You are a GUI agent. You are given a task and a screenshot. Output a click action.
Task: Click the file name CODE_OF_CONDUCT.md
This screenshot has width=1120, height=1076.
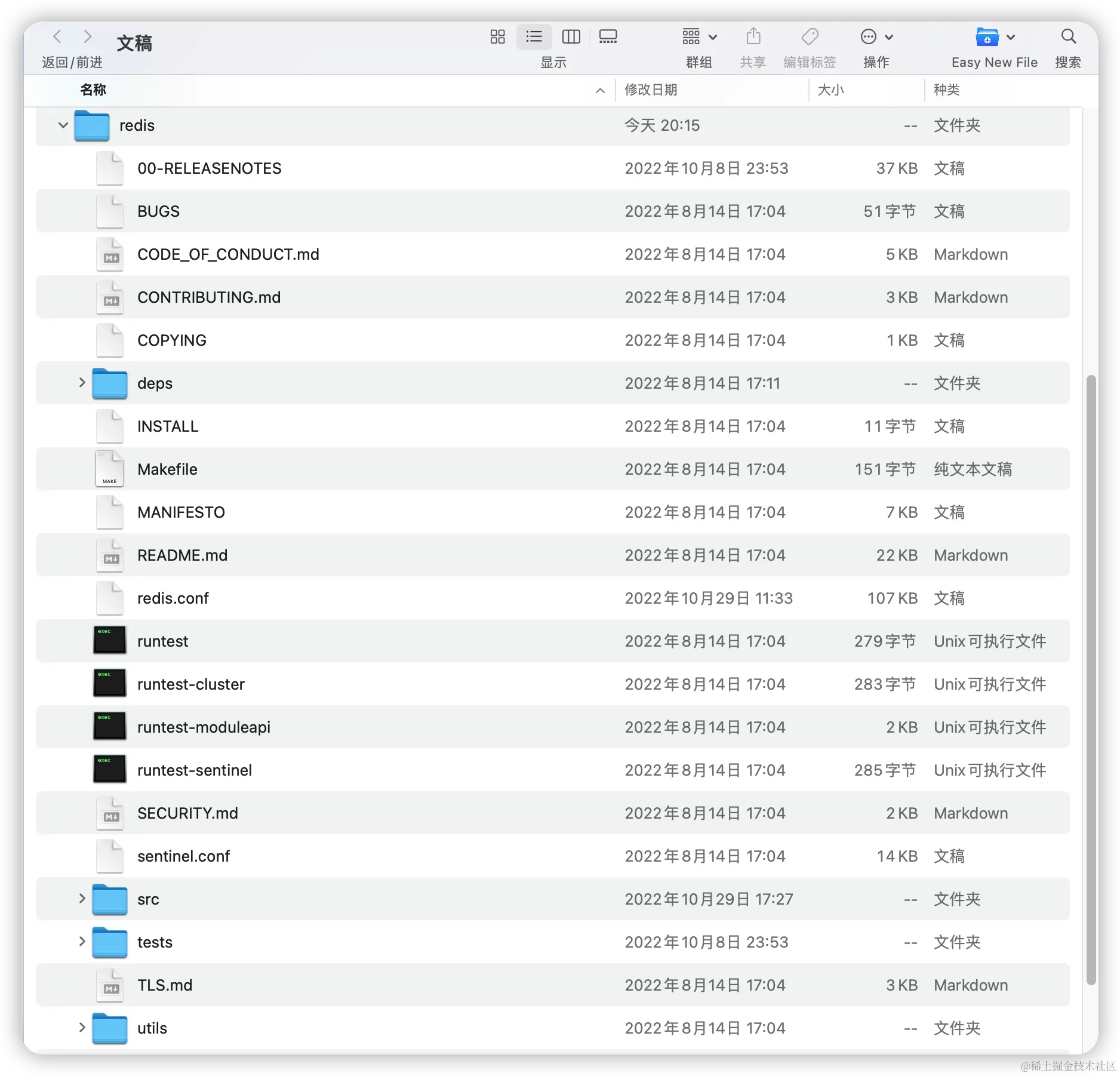(x=228, y=254)
